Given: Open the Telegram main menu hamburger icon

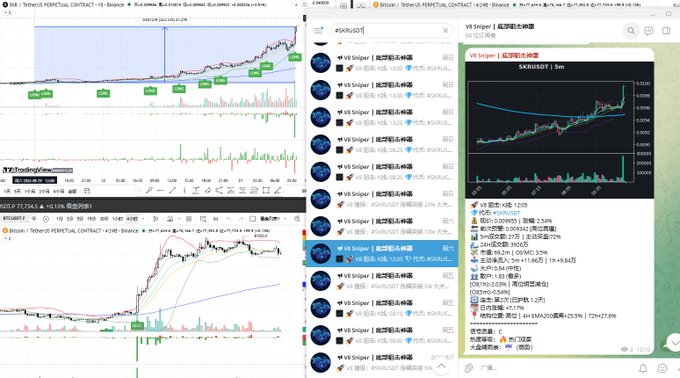Looking at the screenshot, I should coord(318,30).
